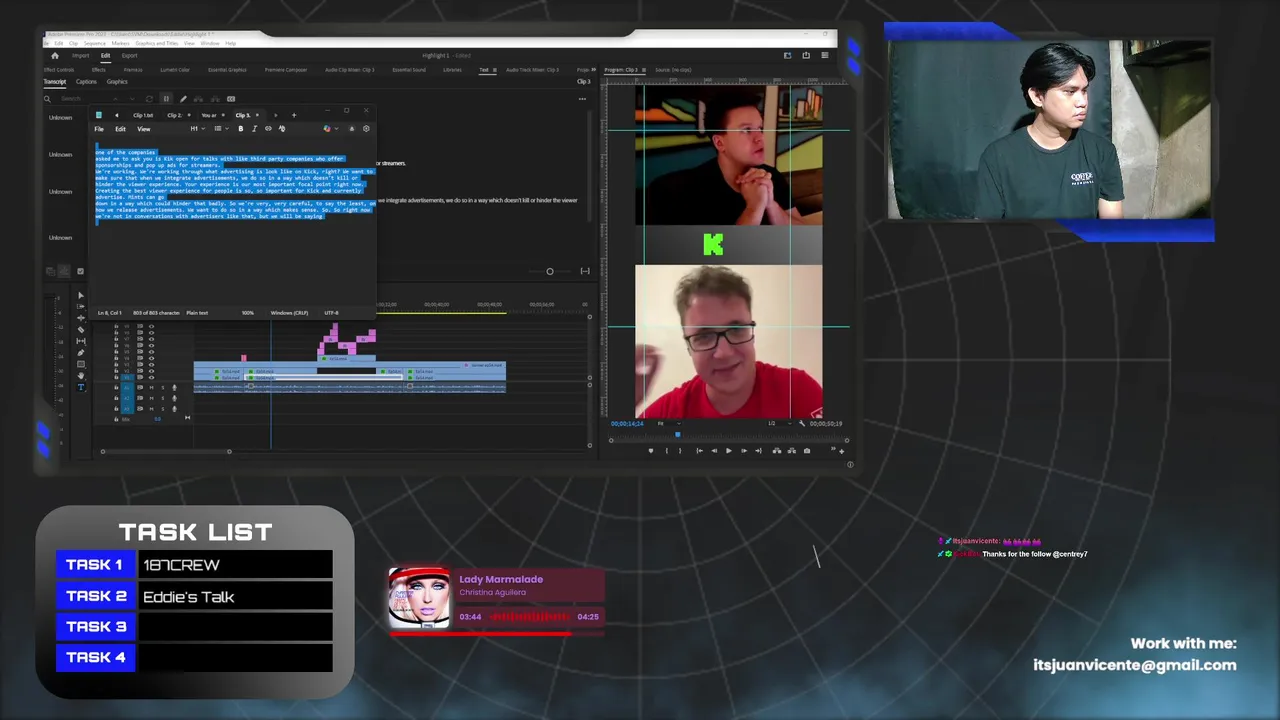1280x720 pixels.
Task: Switch to the Captions tab
Action: (x=86, y=82)
